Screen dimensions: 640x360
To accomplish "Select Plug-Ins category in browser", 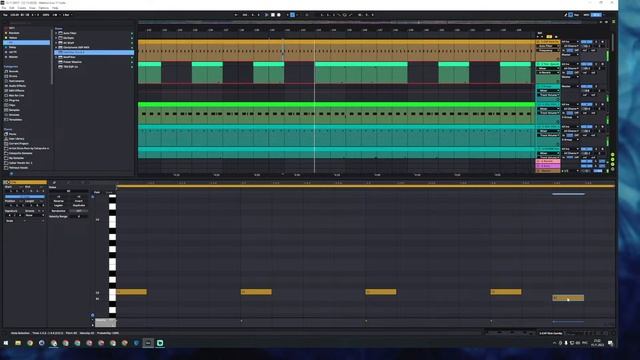I will tap(14, 100).
